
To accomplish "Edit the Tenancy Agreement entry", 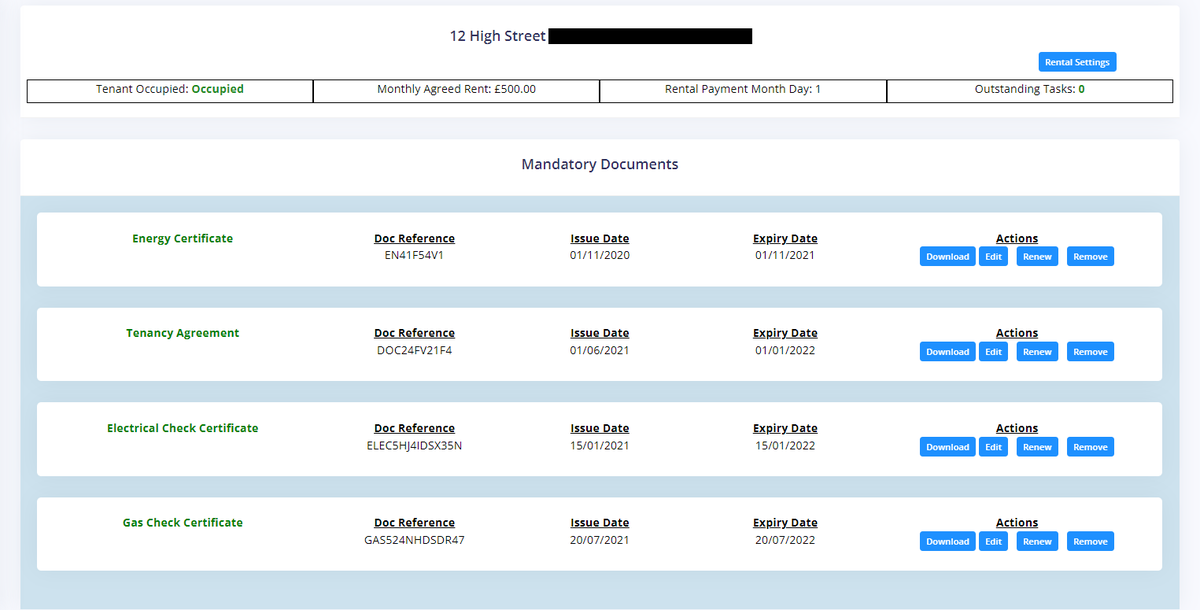I will pos(993,352).
